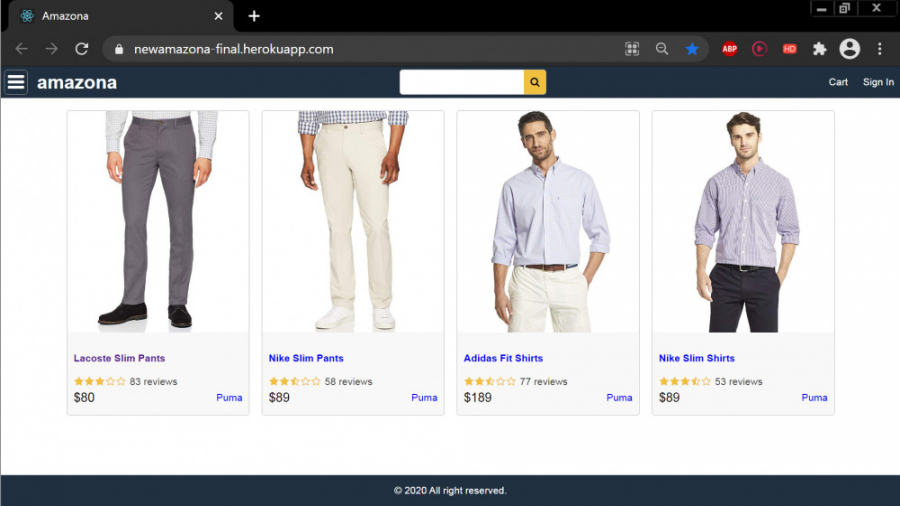Click the $80 price text
The width and height of the screenshot is (900, 506).
coord(84,398)
